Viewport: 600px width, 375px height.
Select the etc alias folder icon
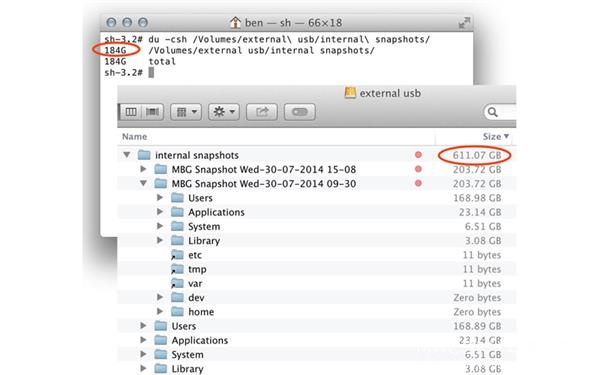177,255
